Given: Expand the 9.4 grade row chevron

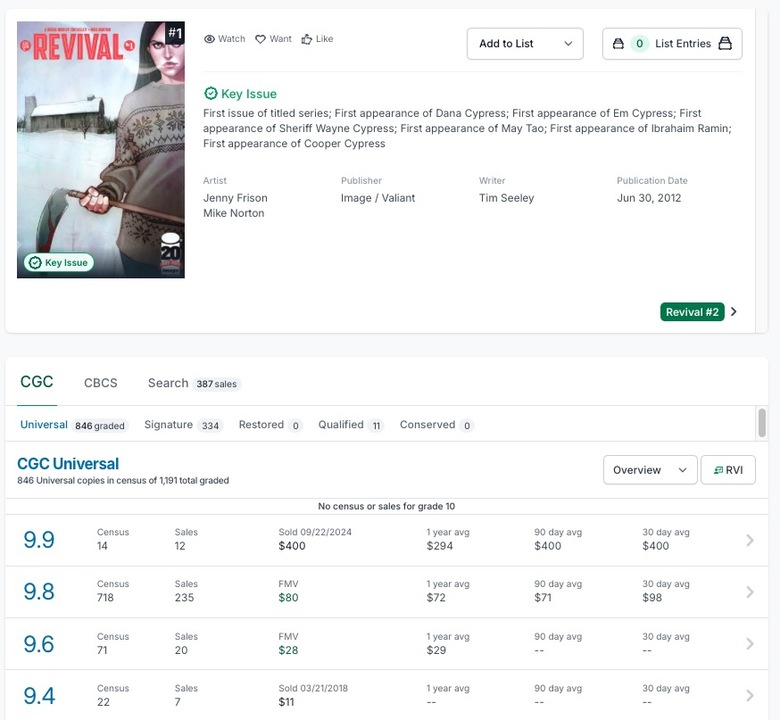Looking at the screenshot, I should (x=750, y=695).
